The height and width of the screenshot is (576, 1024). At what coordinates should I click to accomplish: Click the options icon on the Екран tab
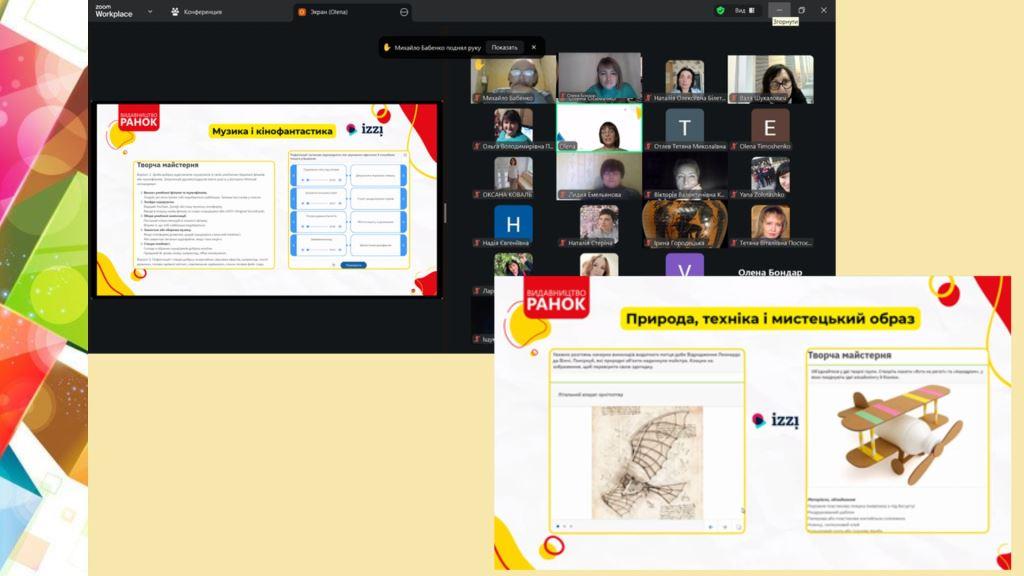tap(404, 12)
